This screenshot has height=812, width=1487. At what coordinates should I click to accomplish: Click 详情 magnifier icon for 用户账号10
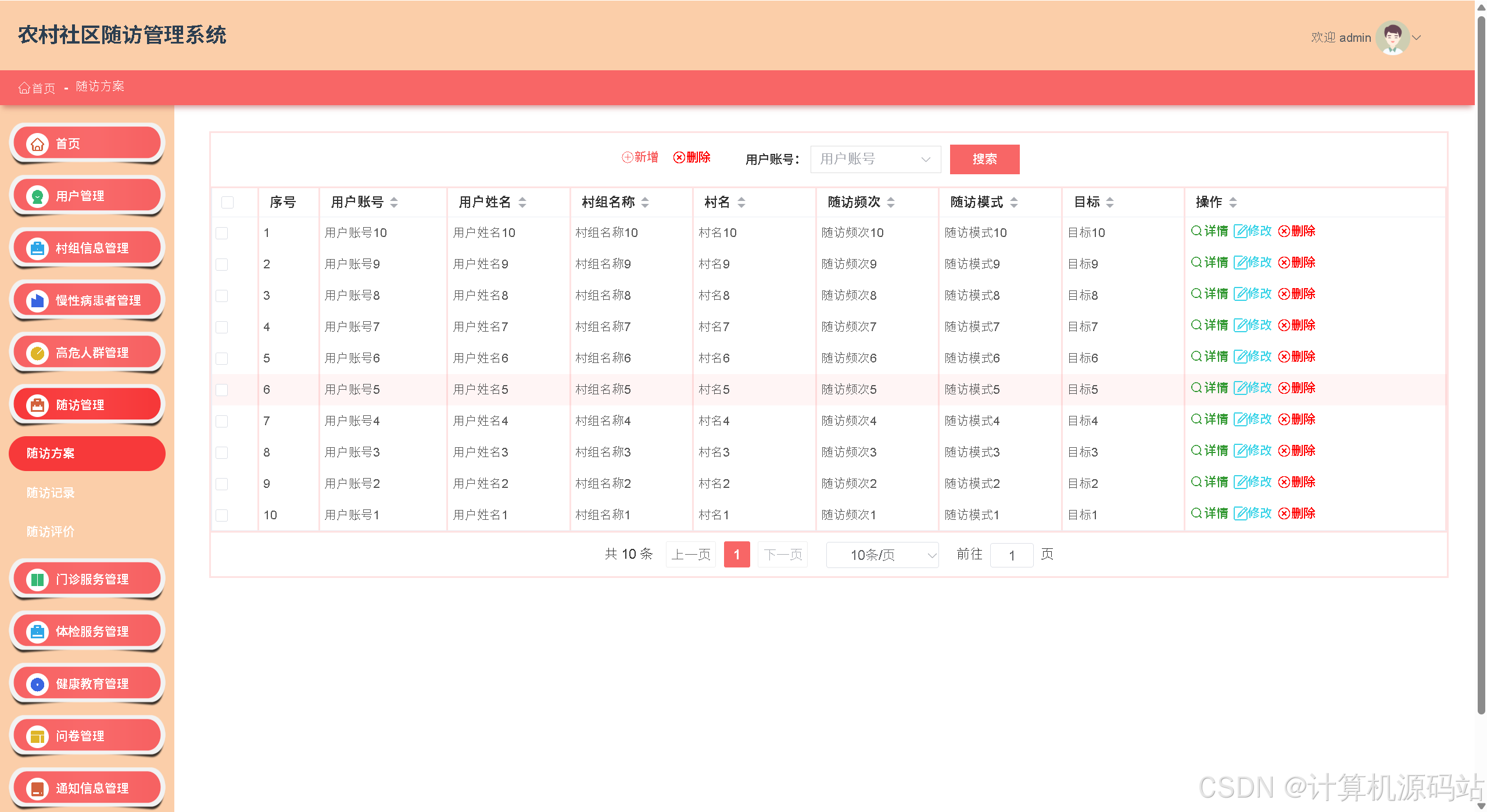tap(1196, 231)
